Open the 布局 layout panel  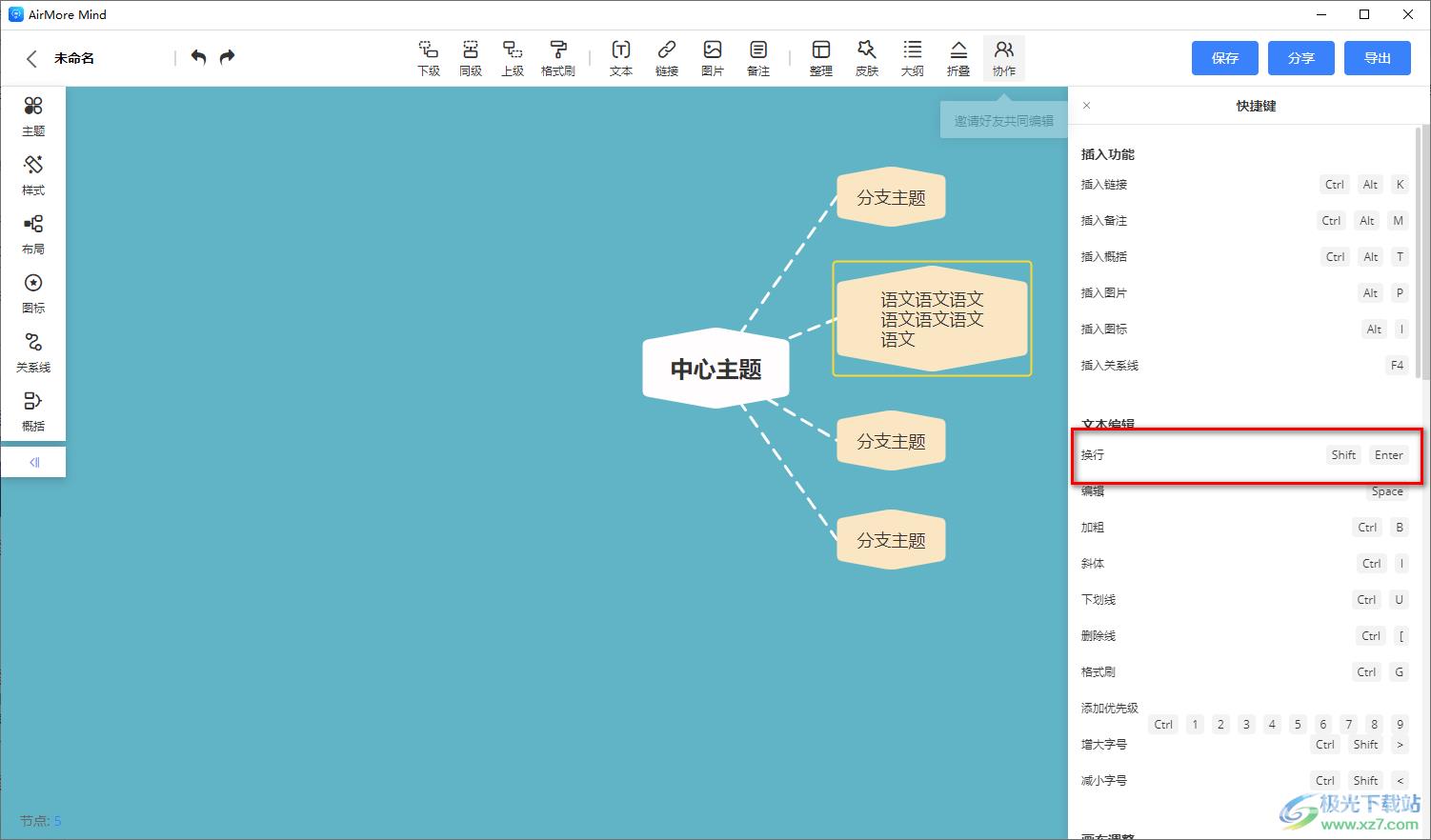click(33, 234)
